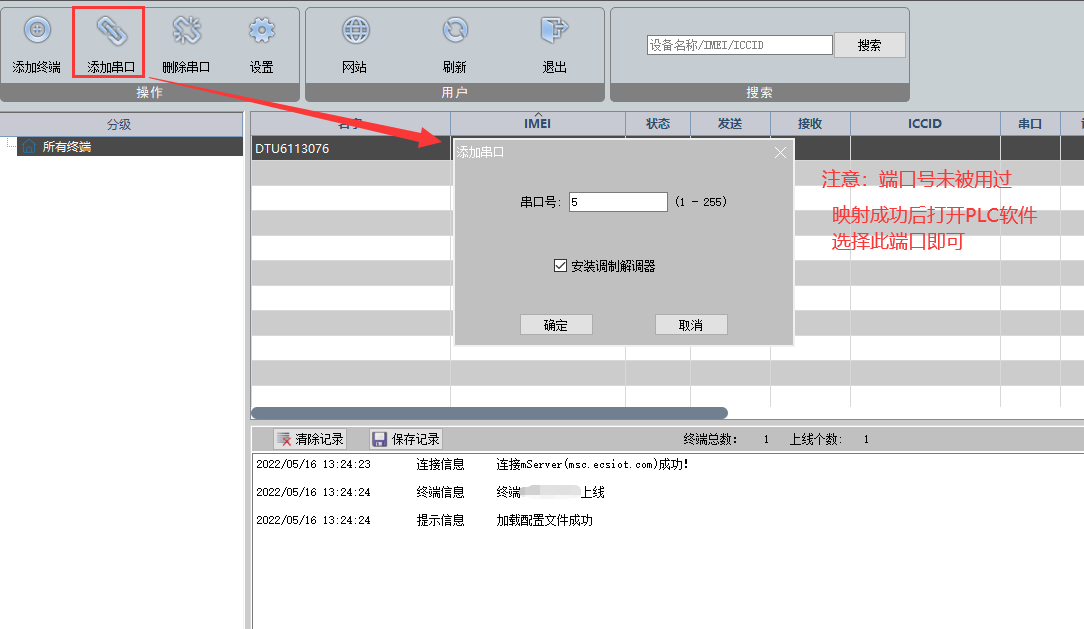The image size is (1084, 629).
Task: Select the 所有终端 home tree node
Action: click(x=130, y=147)
